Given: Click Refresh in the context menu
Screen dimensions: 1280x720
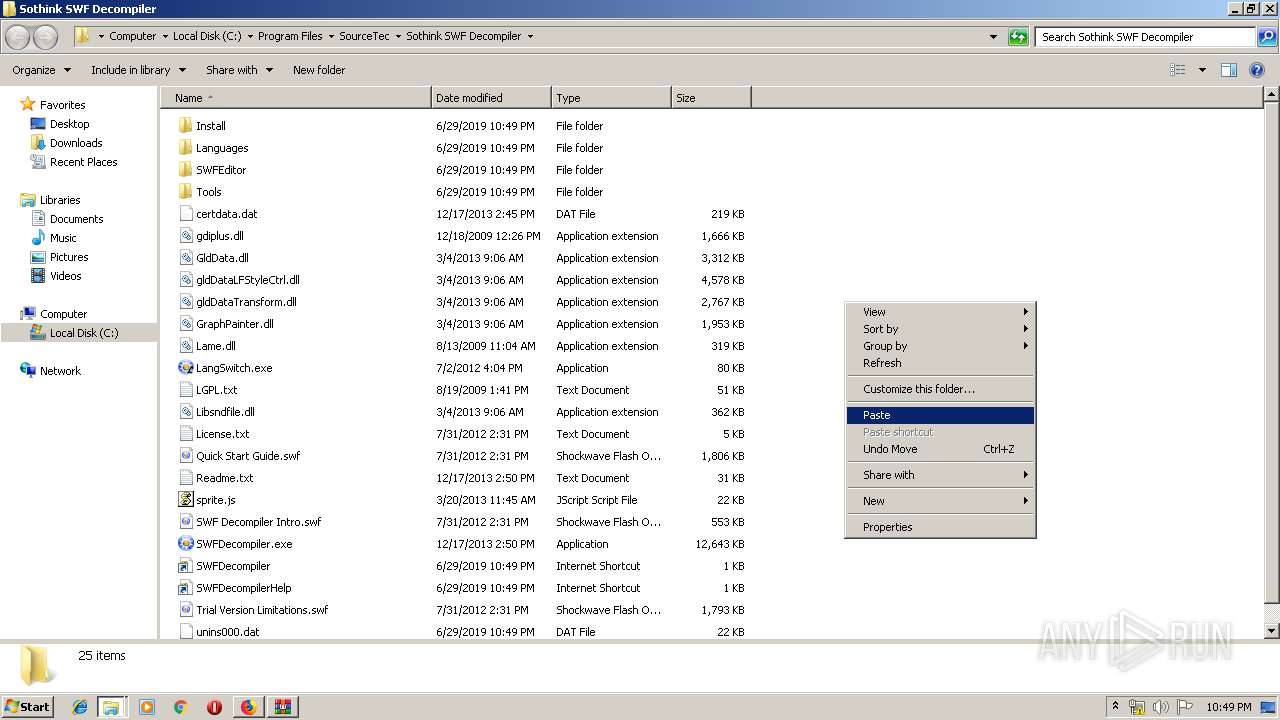Looking at the screenshot, I should [x=940, y=363].
